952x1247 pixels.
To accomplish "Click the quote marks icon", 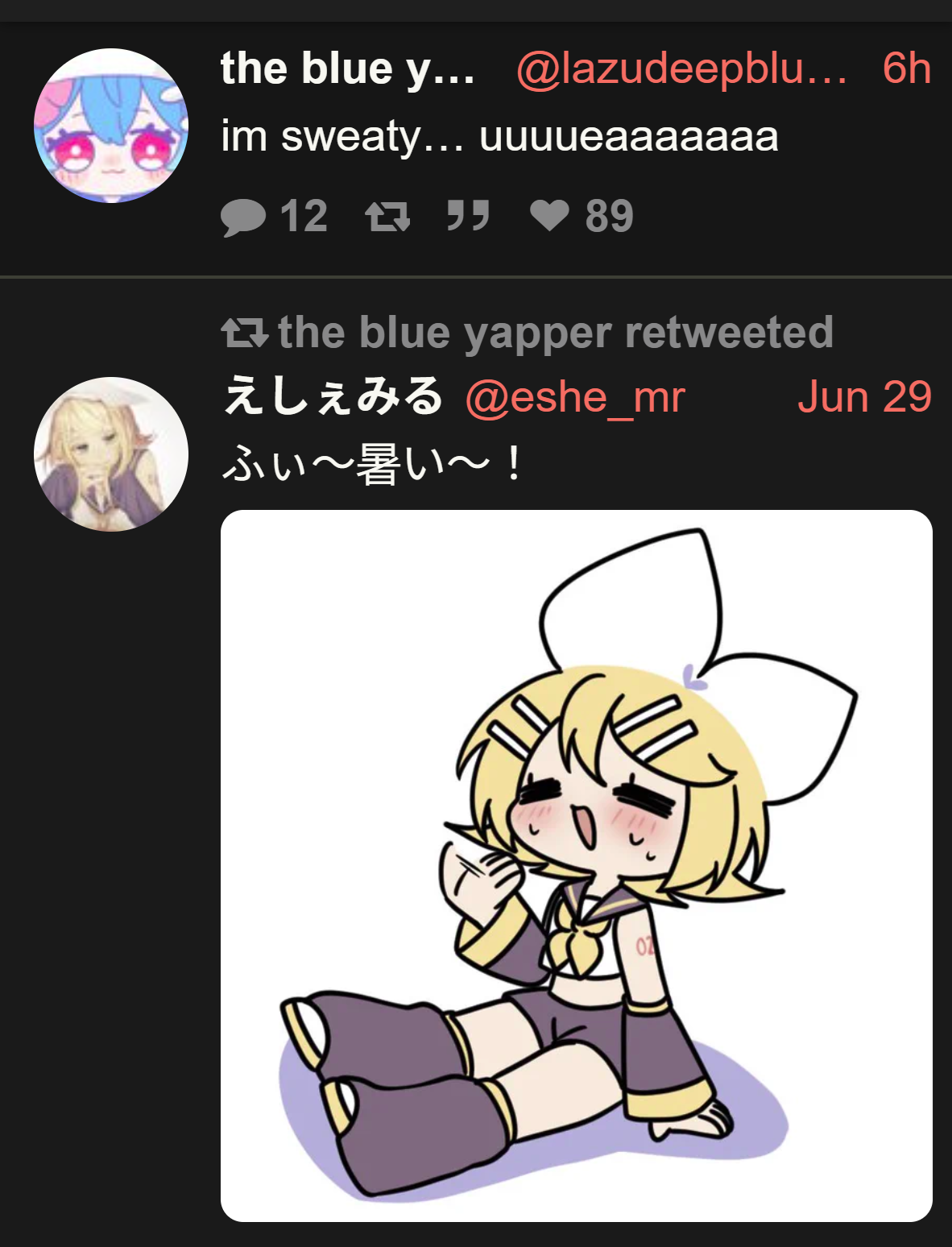I will pyautogui.click(x=468, y=216).
